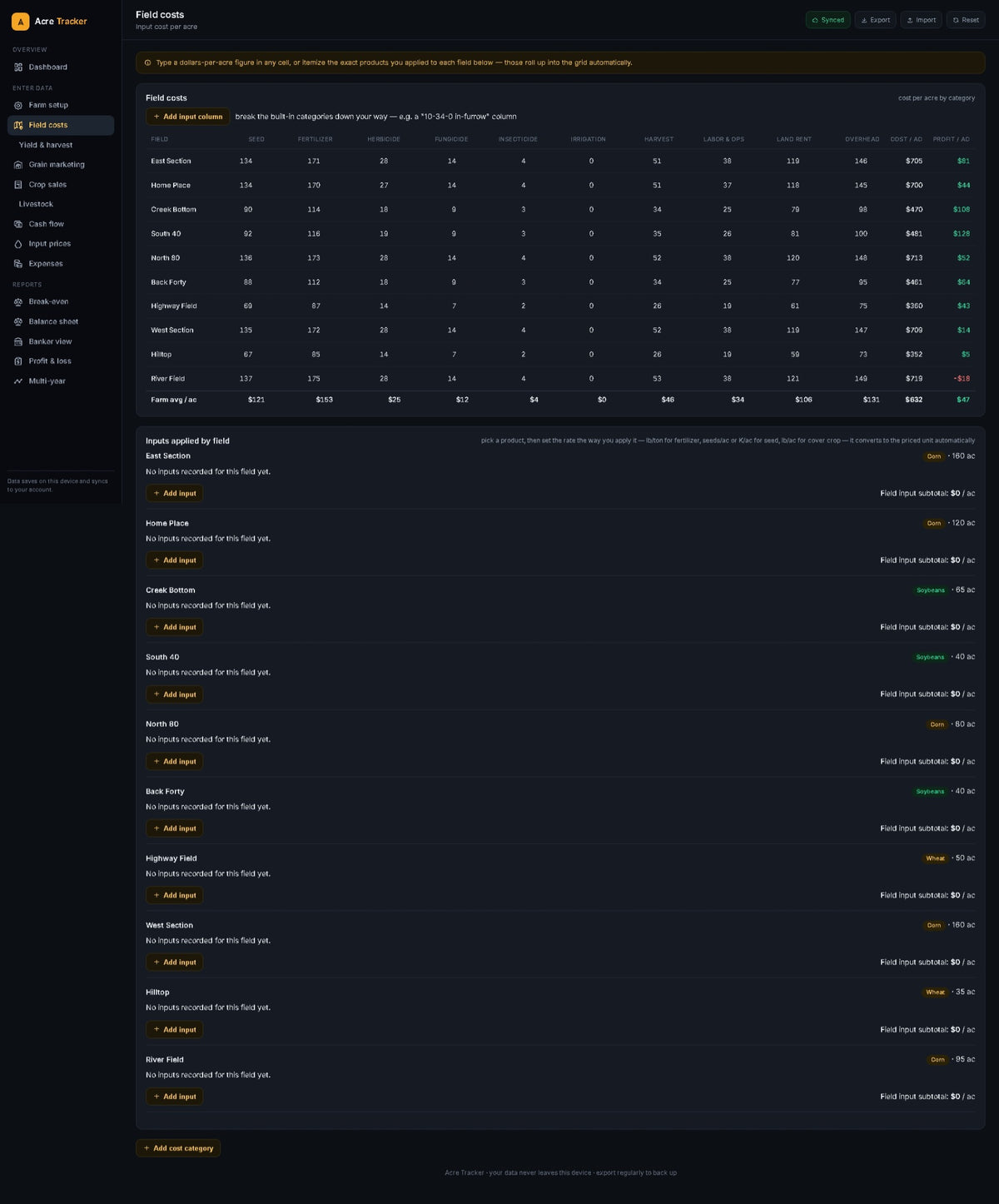Click the farm average $632 cost value

(914, 400)
